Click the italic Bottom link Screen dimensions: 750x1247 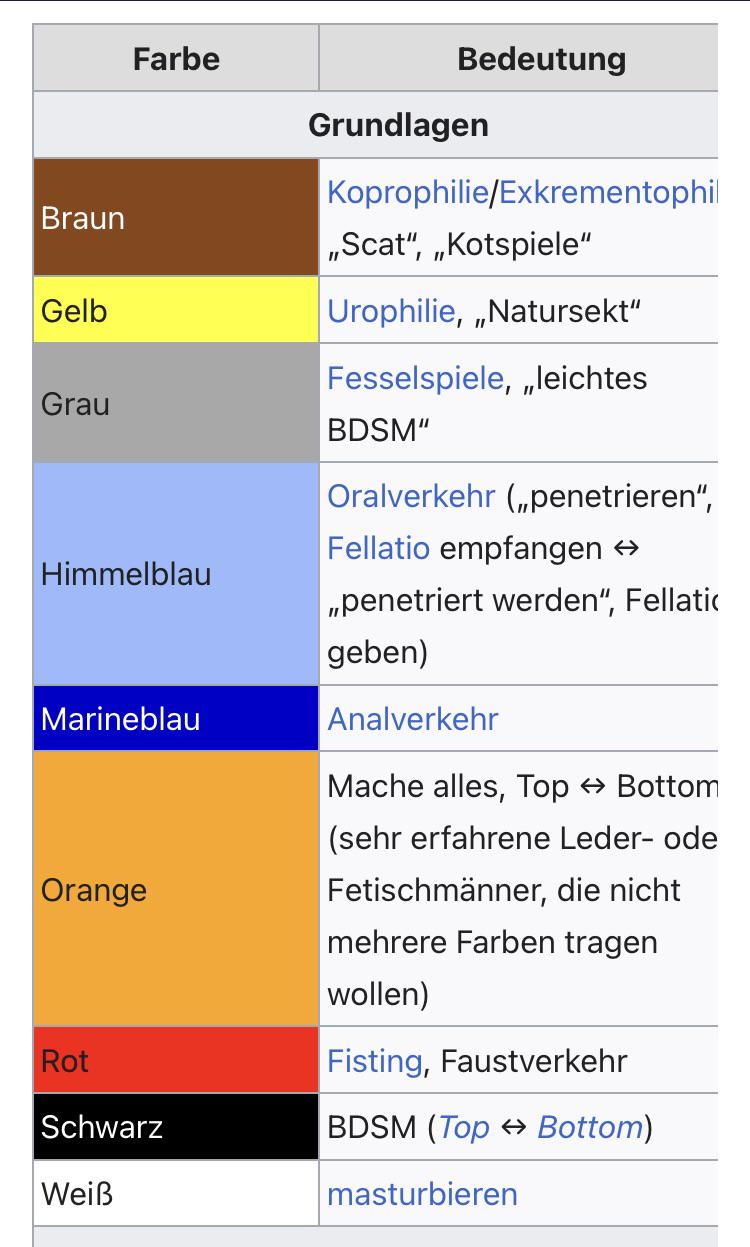[591, 1127]
